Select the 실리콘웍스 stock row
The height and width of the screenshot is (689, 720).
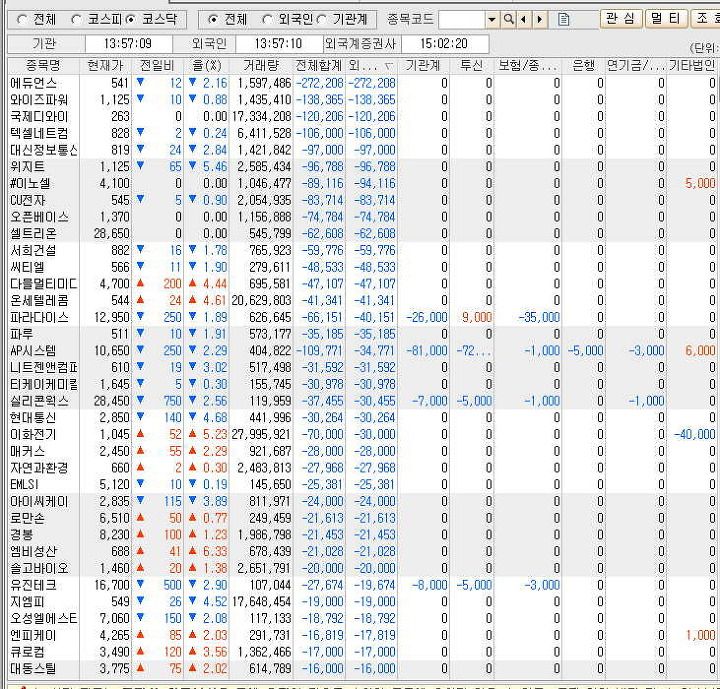click(x=363, y=401)
